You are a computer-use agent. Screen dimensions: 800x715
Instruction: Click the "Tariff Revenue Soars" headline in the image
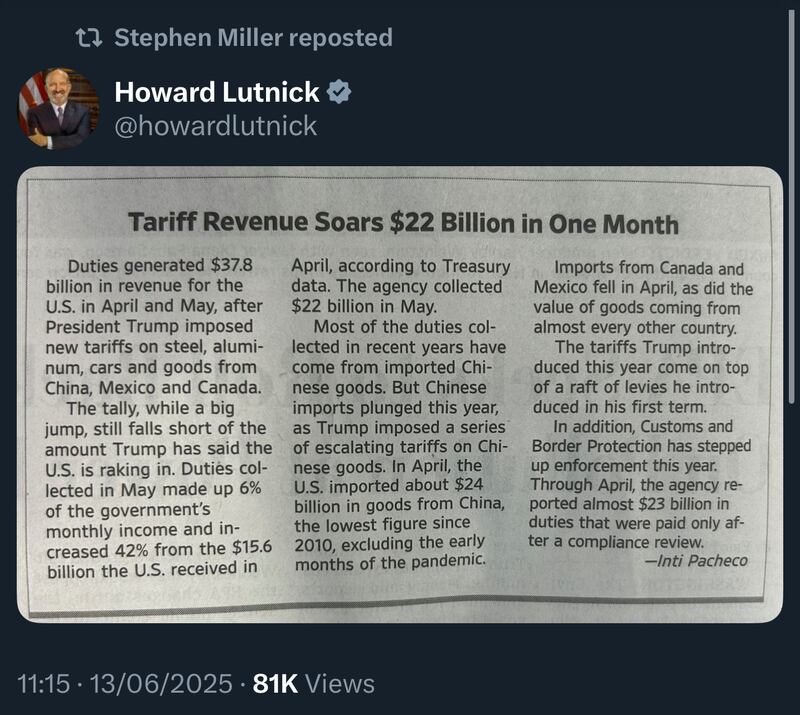(403, 223)
